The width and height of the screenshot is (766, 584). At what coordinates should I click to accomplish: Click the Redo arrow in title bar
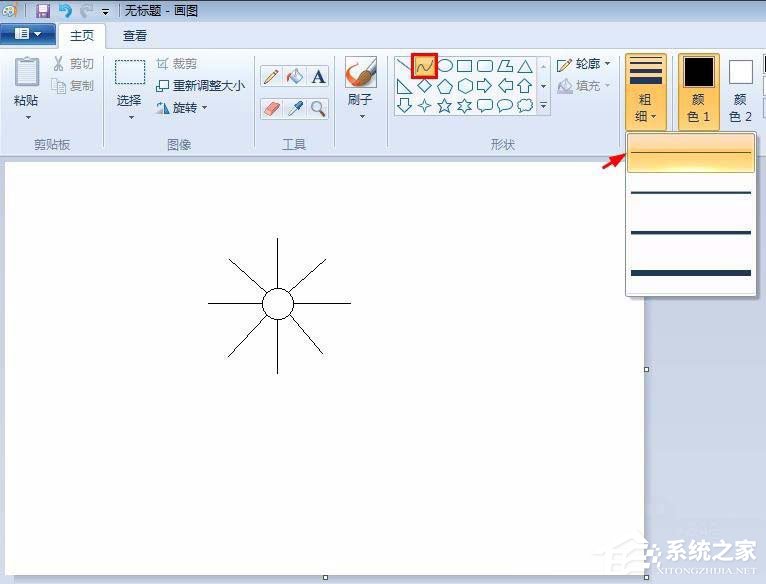[x=86, y=10]
